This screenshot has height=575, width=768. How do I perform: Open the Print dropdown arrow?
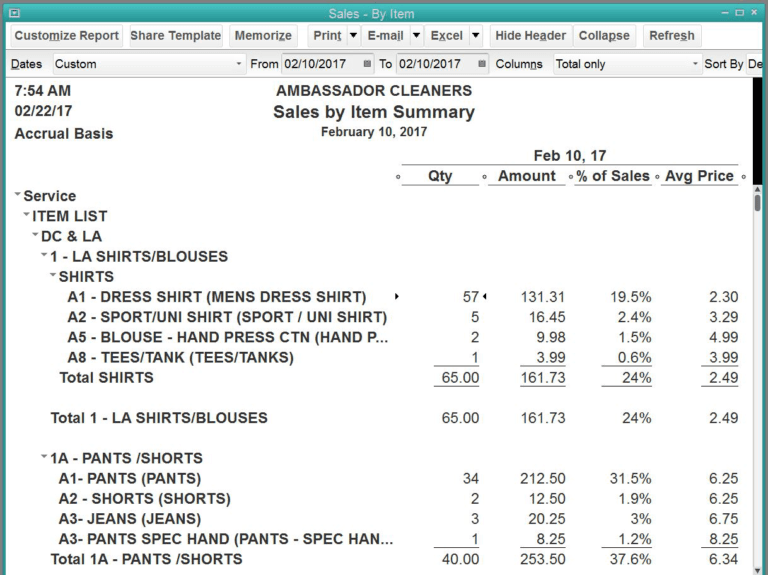point(353,36)
